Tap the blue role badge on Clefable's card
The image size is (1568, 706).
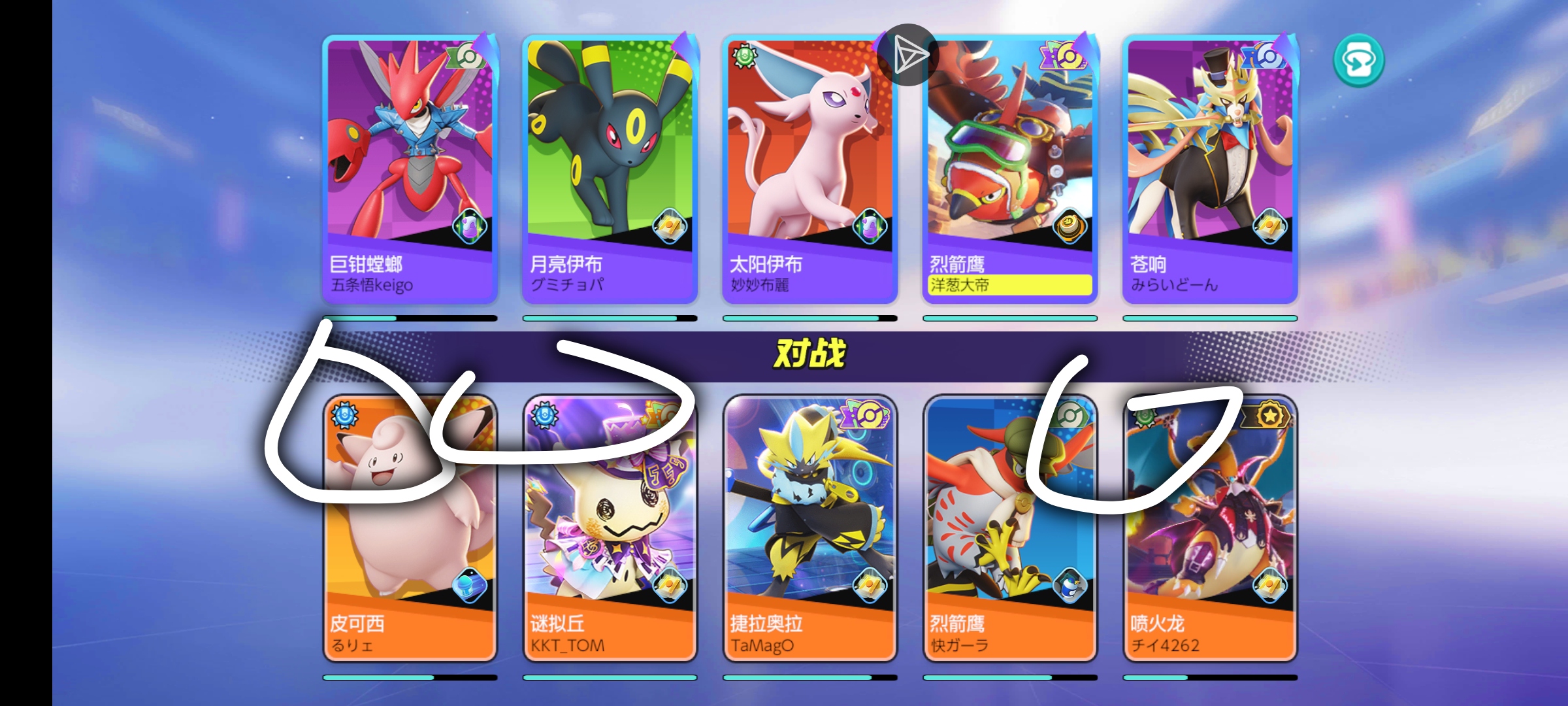point(344,414)
